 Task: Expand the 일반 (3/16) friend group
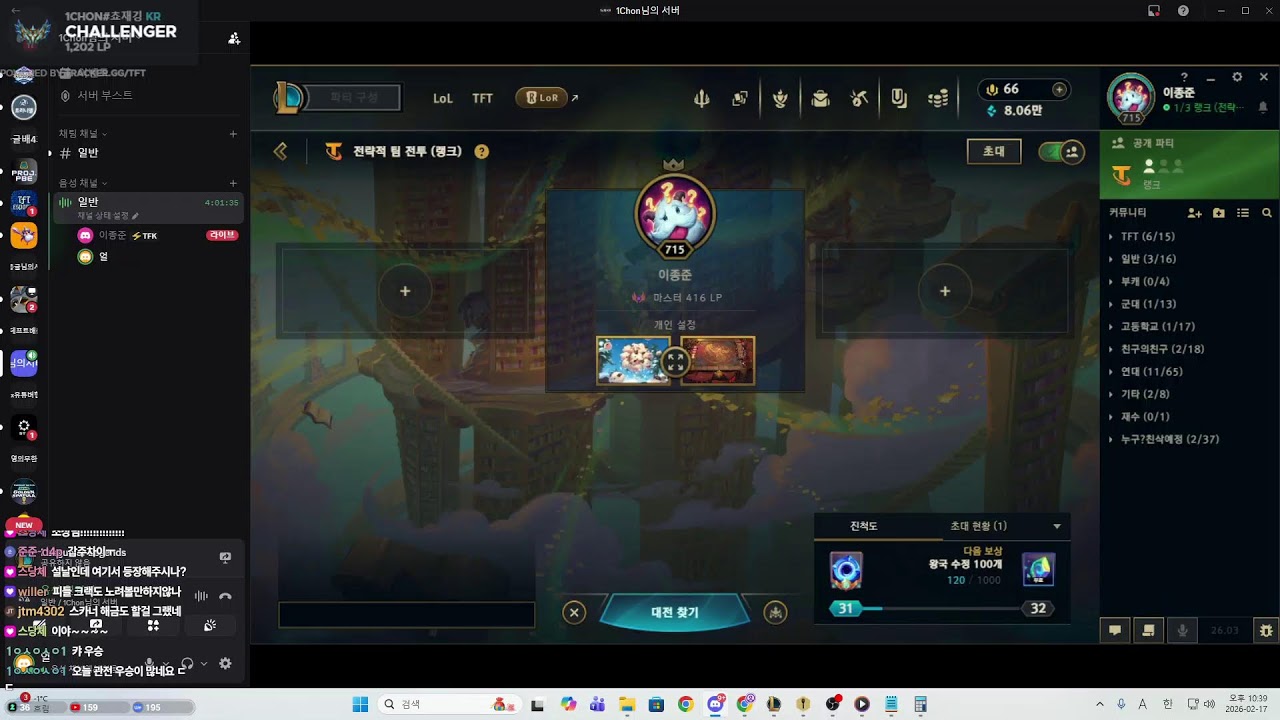point(1148,259)
